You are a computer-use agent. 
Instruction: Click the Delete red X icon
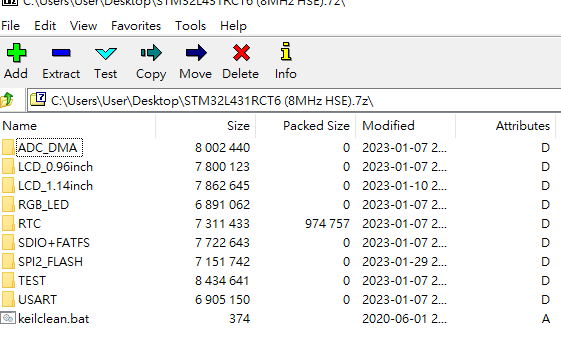[x=242, y=53]
